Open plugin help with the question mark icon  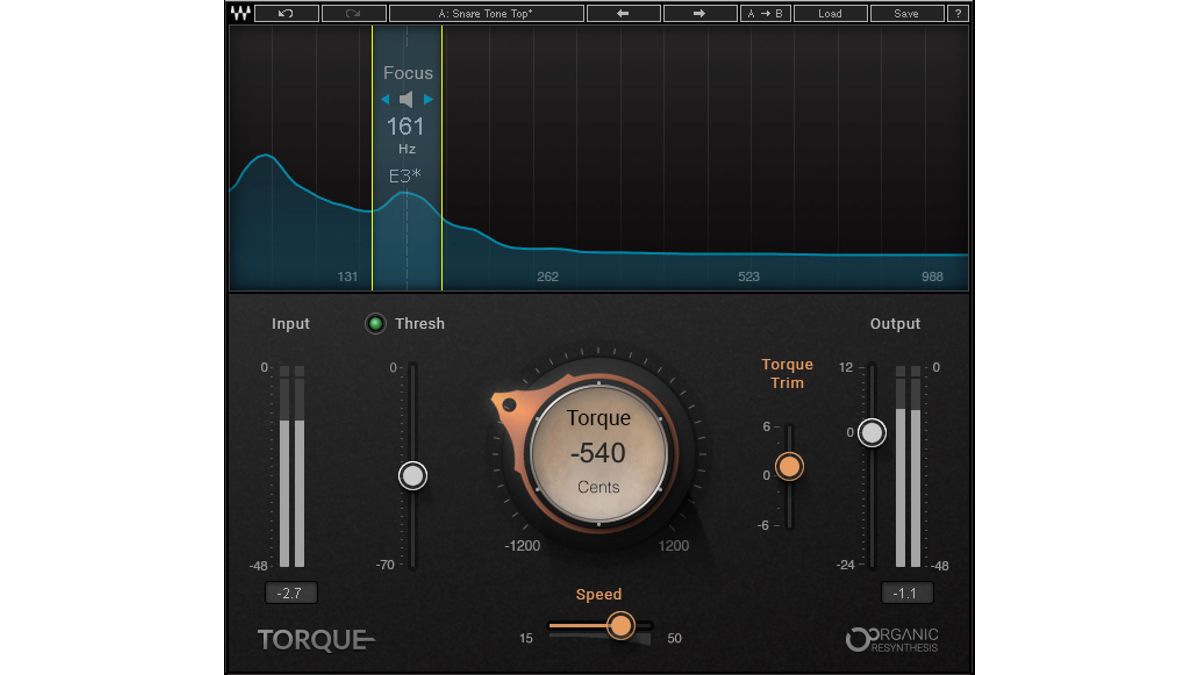click(958, 13)
